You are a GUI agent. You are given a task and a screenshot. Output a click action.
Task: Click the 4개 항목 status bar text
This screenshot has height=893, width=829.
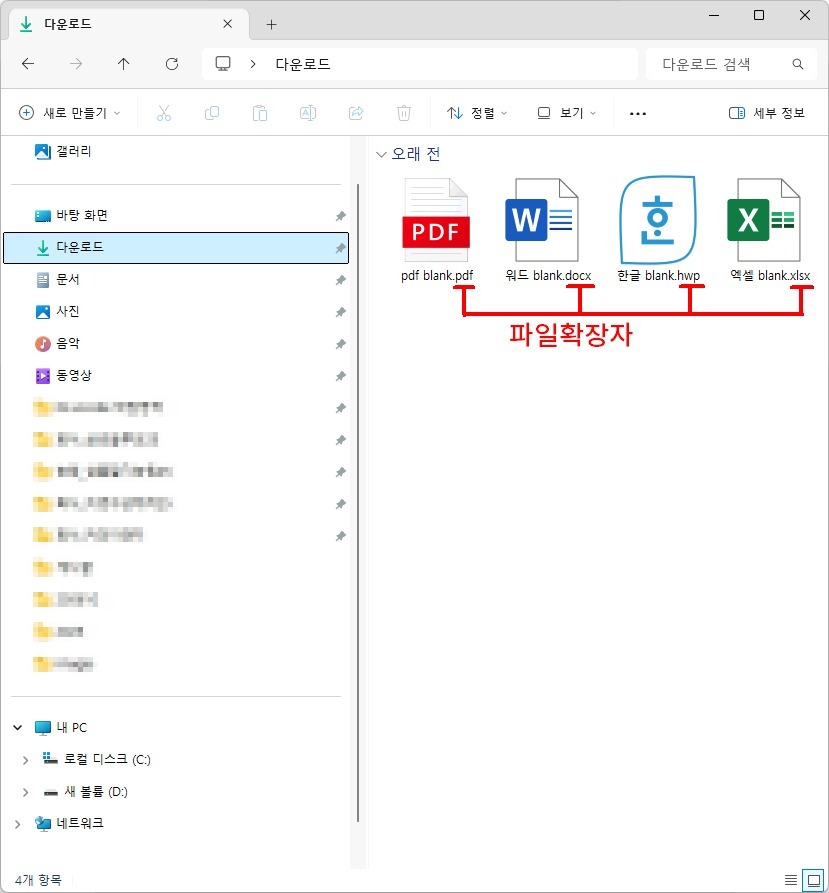click(38, 880)
